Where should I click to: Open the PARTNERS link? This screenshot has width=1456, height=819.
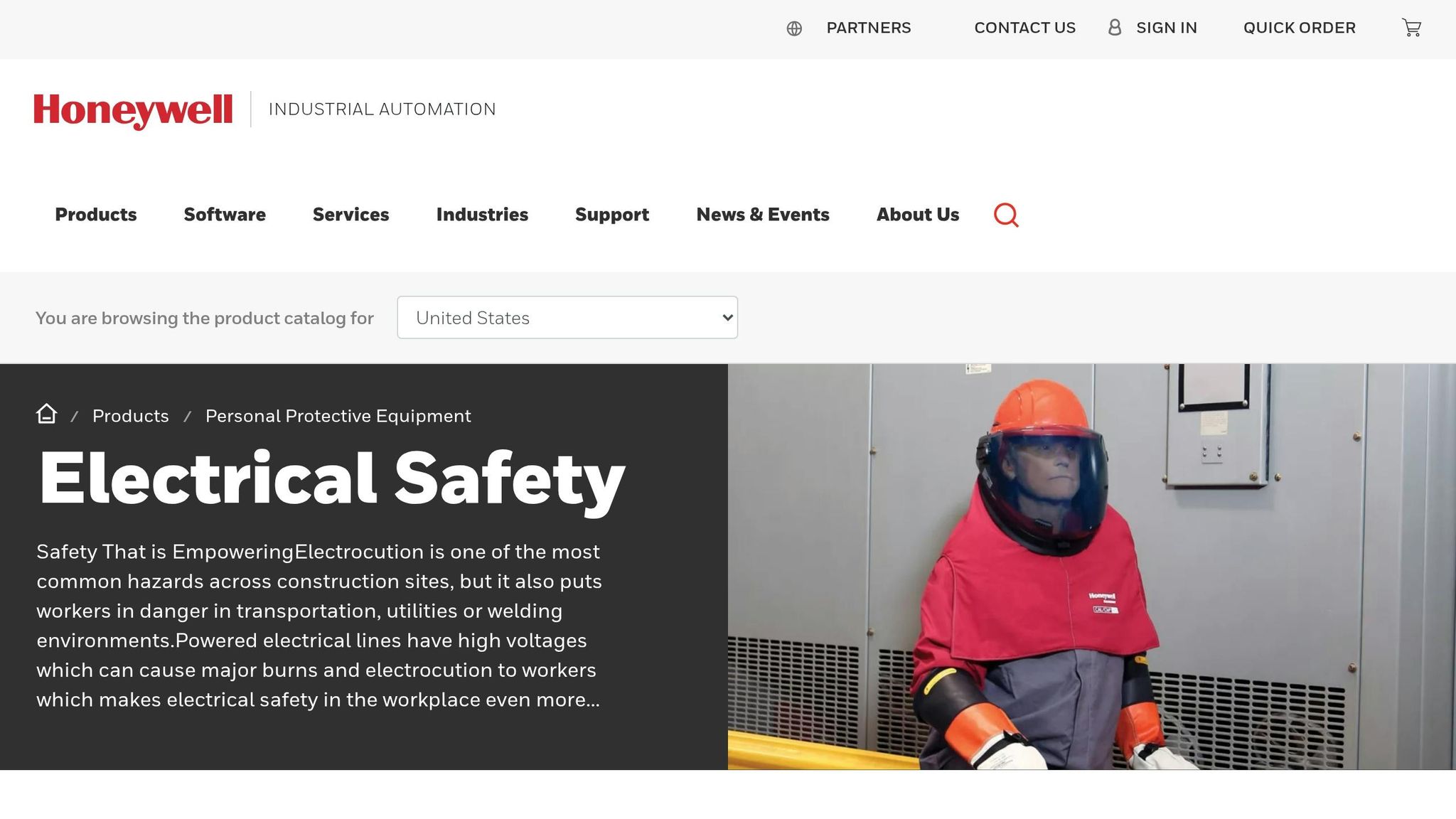pos(869,28)
